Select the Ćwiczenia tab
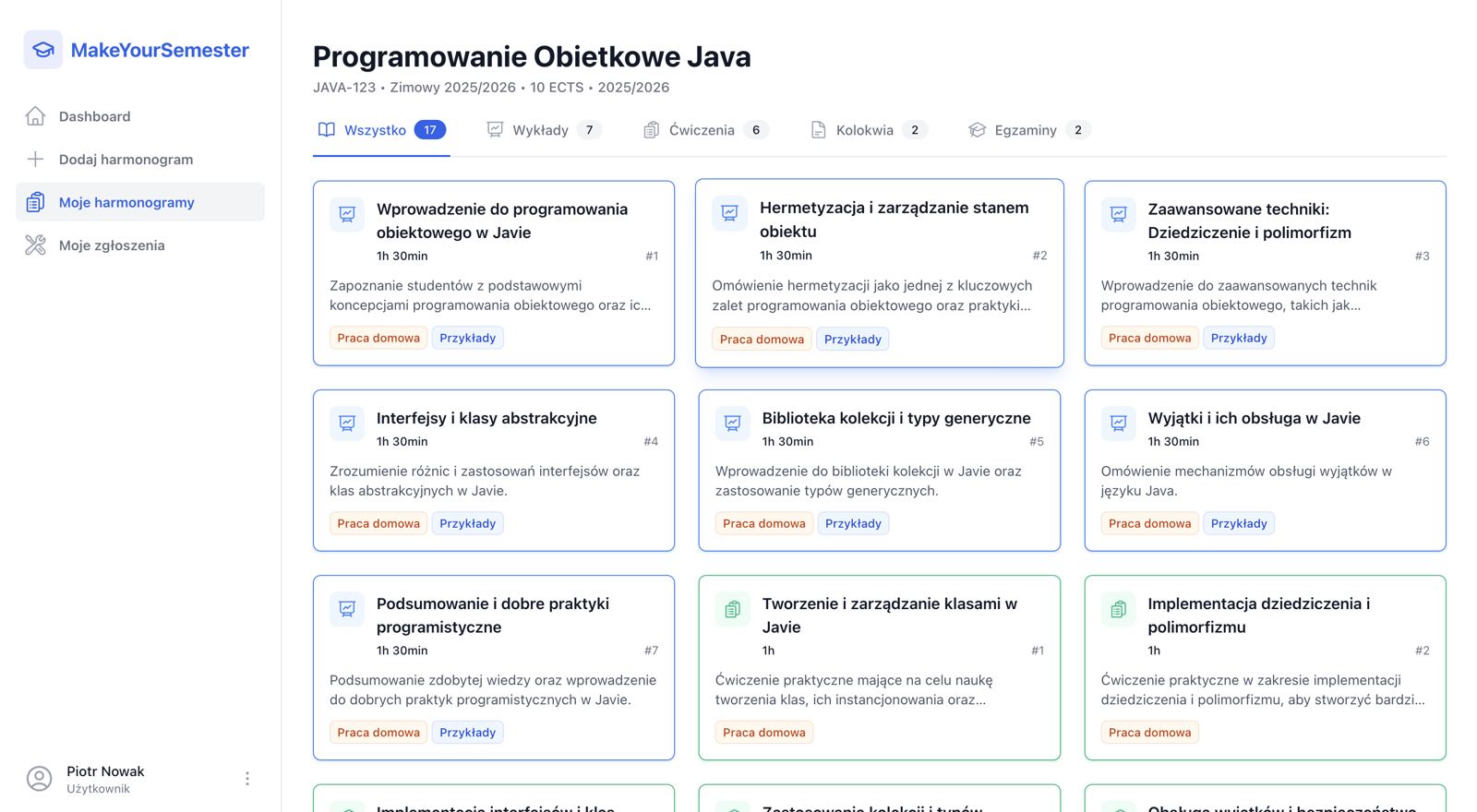The width and height of the screenshot is (1477, 812). pos(705,130)
